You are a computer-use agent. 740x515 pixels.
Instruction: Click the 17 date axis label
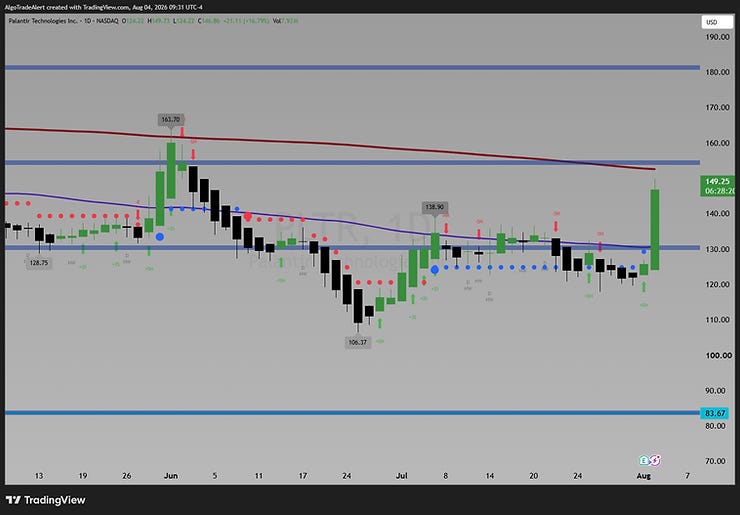click(x=303, y=476)
